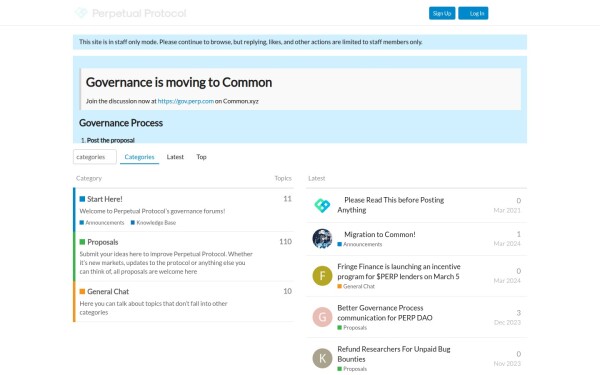The height and width of the screenshot is (375, 600).
Task: Switch to the Latest tab
Action: click(175, 157)
